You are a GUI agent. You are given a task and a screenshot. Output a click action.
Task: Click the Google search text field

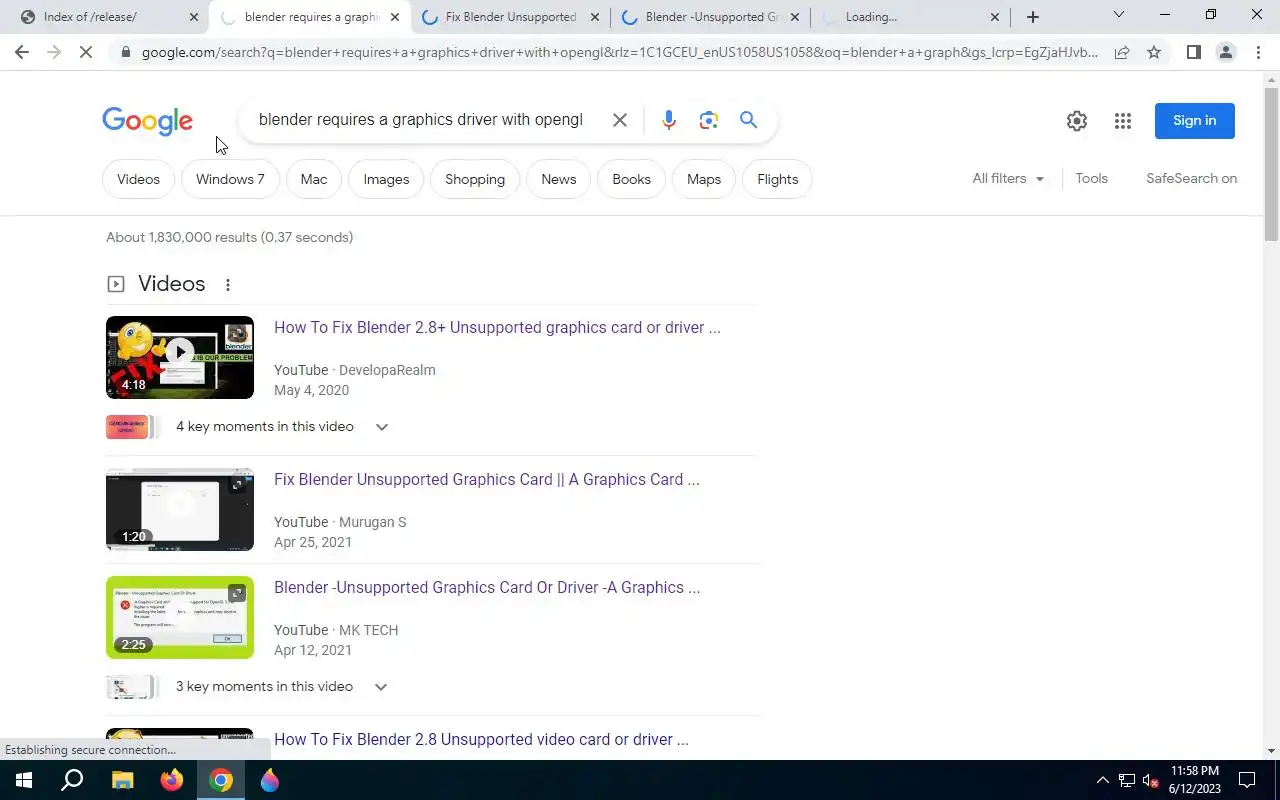(420, 120)
